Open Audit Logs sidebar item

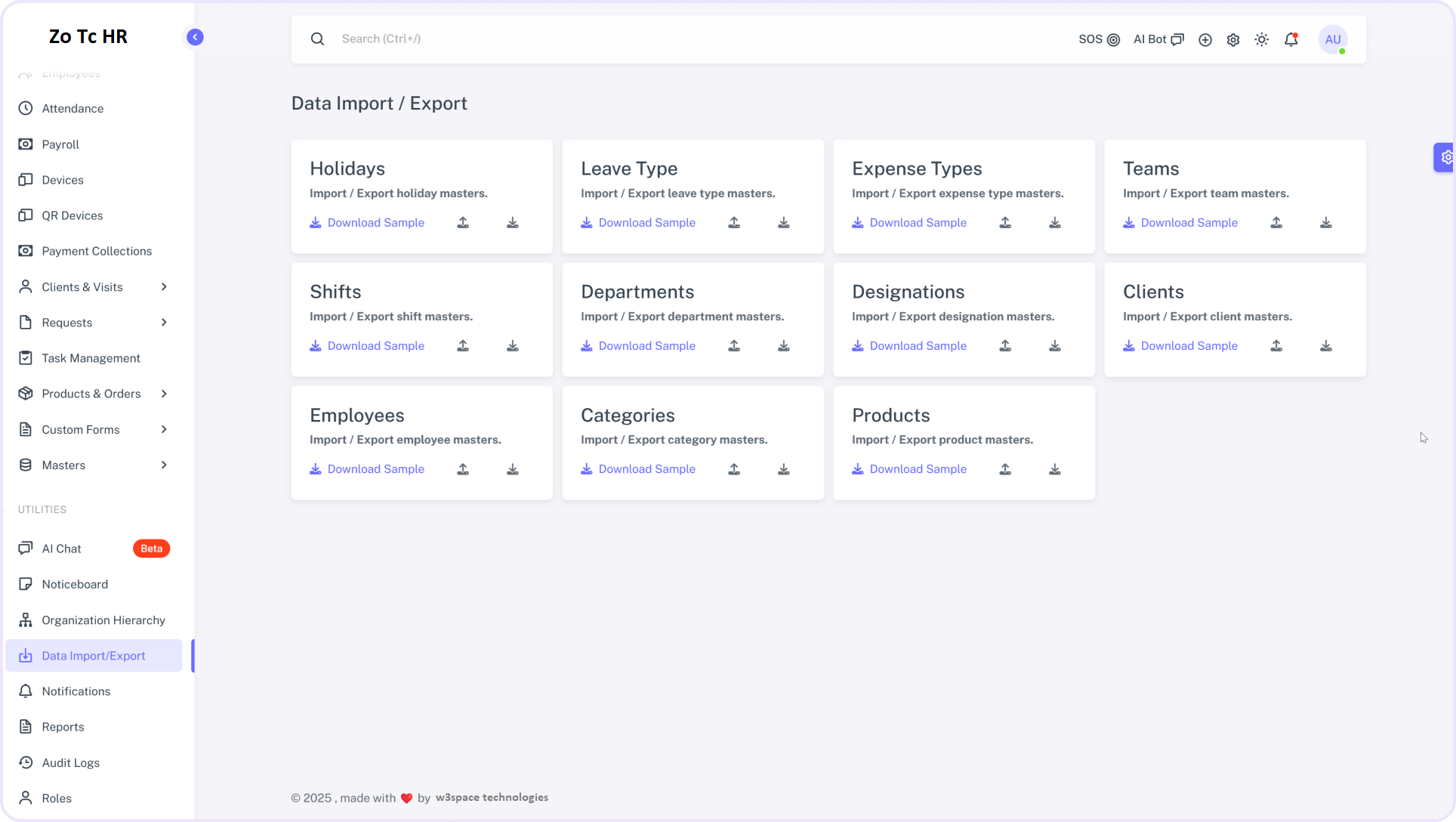[x=94, y=763]
